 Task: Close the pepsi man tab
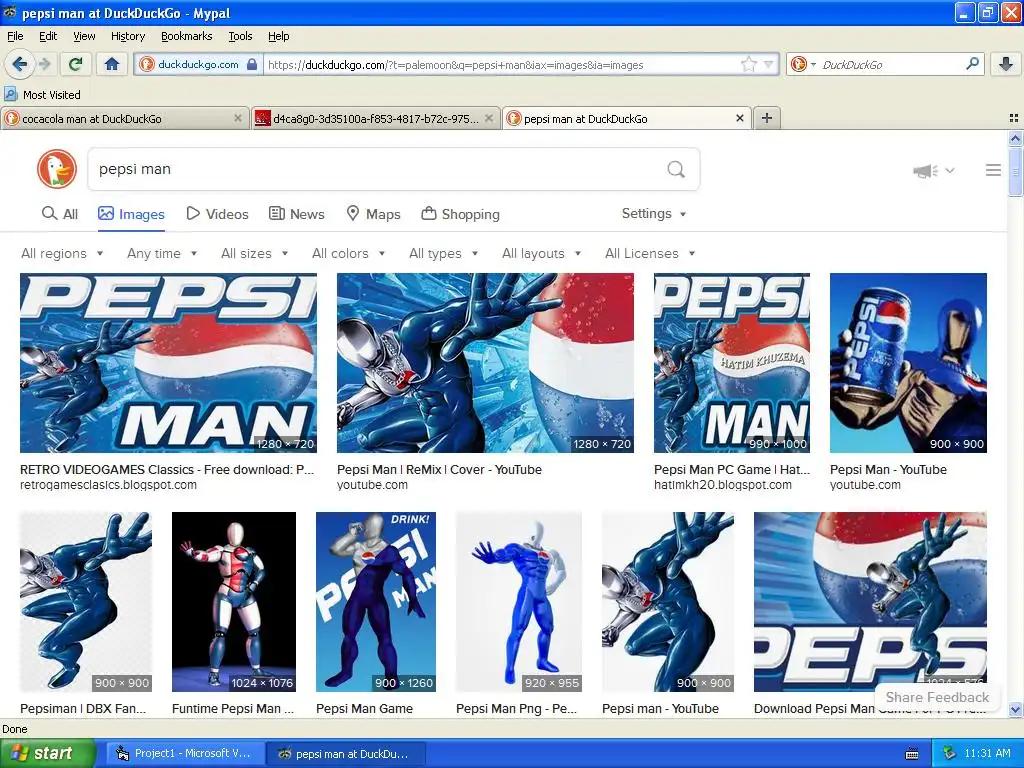pyautogui.click(x=739, y=118)
